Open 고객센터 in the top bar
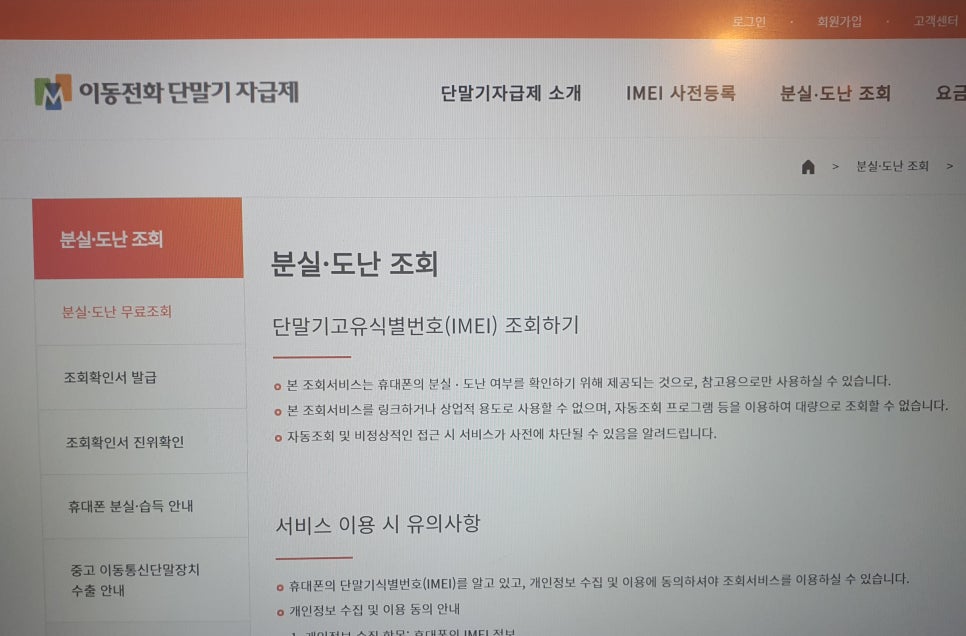 pyautogui.click(x=936, y=21)
